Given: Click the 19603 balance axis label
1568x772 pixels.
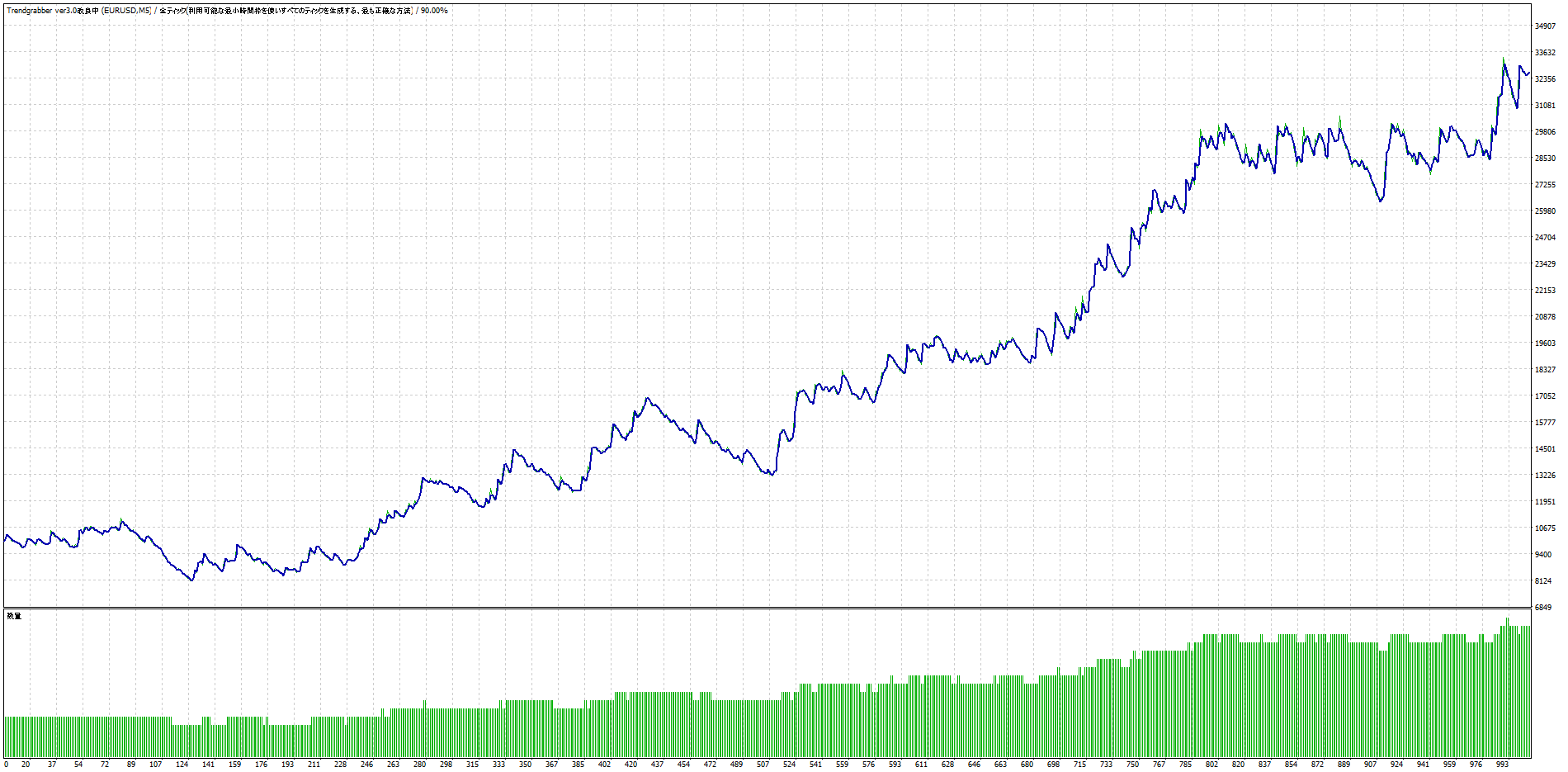Looking at the screenshot, I should (1545, 343).
